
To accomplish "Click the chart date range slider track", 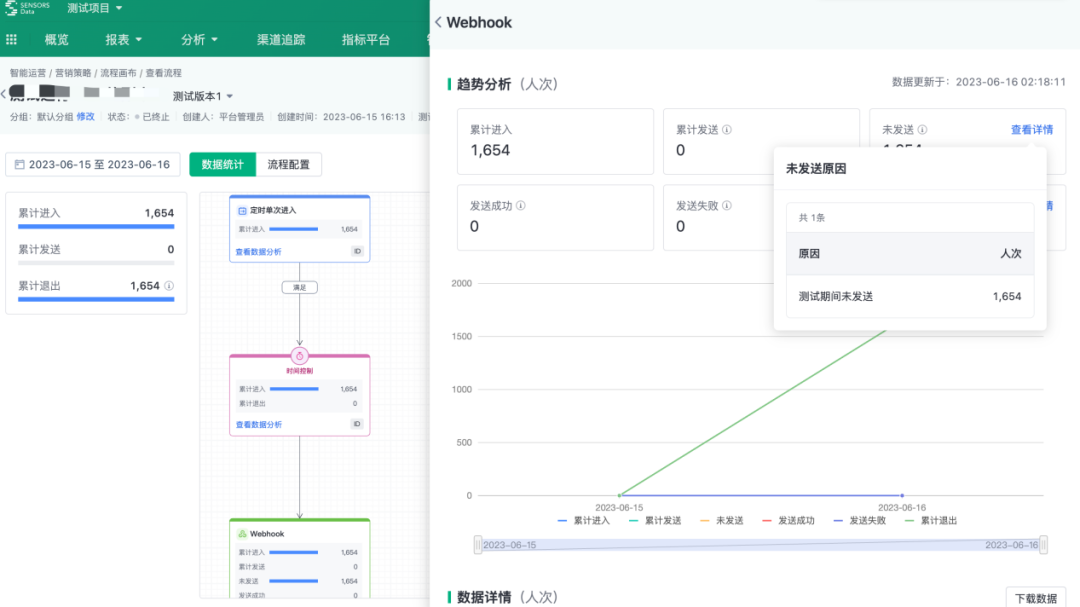I will [x=760, y=544].
